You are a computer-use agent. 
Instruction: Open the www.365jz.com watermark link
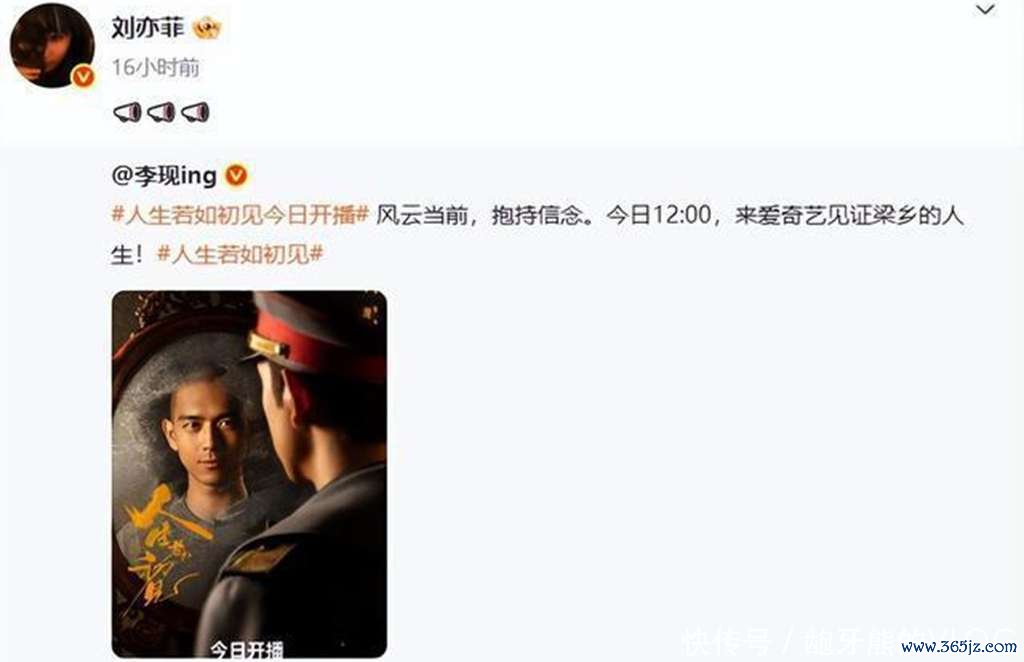click(959, 647)
